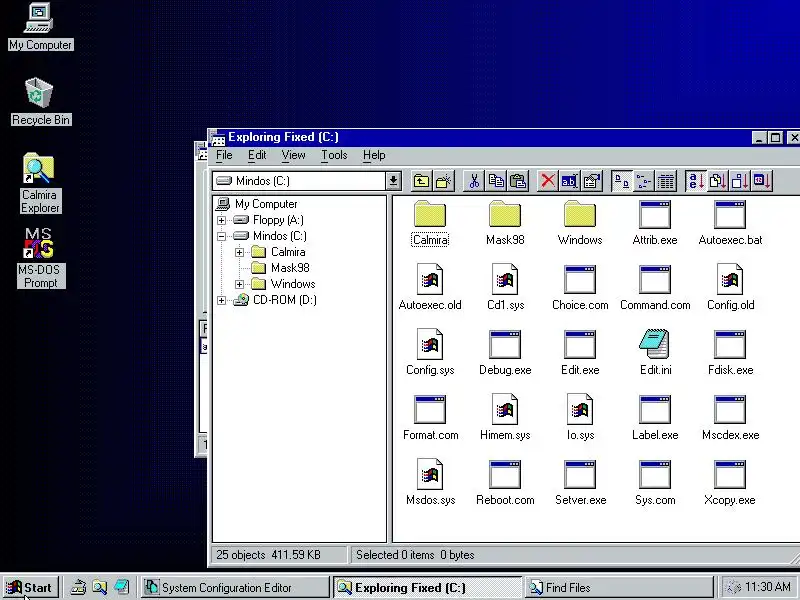Image resolution: width=800 pixels, height=600 pixels.
Task: Select the Mask98 folder in file pane
Action: (505, 215)
